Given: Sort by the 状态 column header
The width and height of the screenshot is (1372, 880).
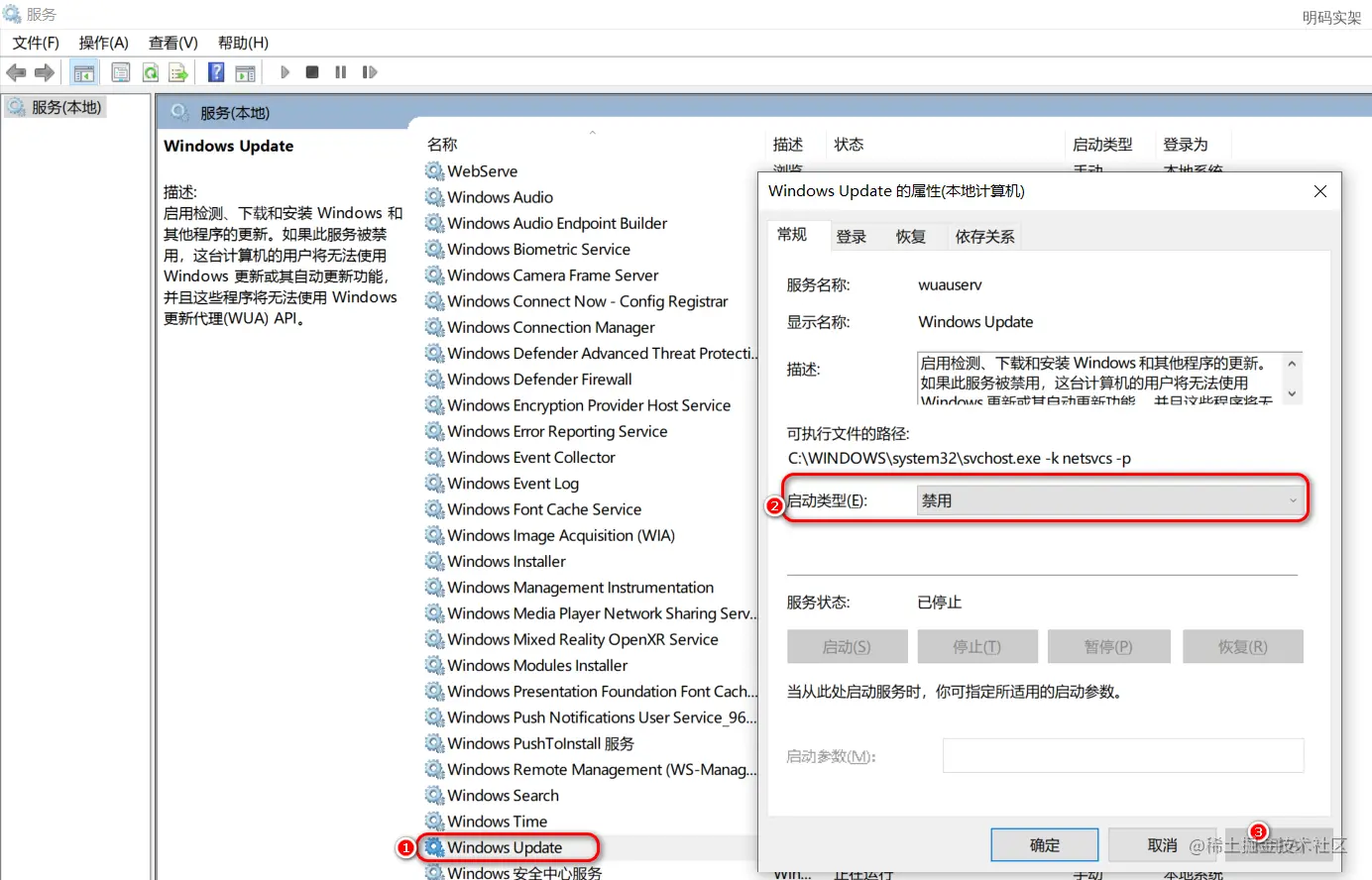Looking at the screenshot, I should click(849, 145).
